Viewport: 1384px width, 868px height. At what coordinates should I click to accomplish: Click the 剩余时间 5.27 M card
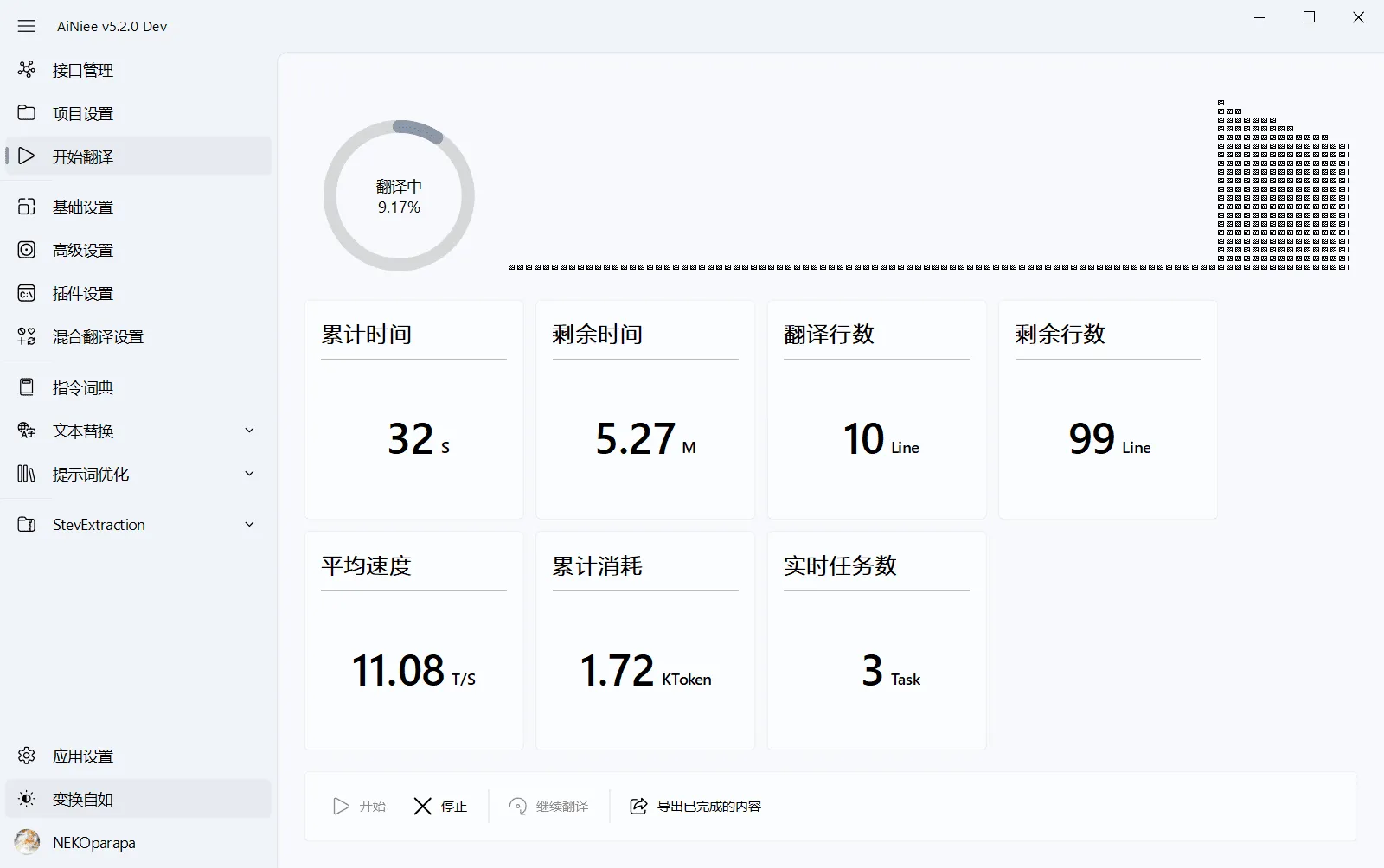[x=645, y=410]
